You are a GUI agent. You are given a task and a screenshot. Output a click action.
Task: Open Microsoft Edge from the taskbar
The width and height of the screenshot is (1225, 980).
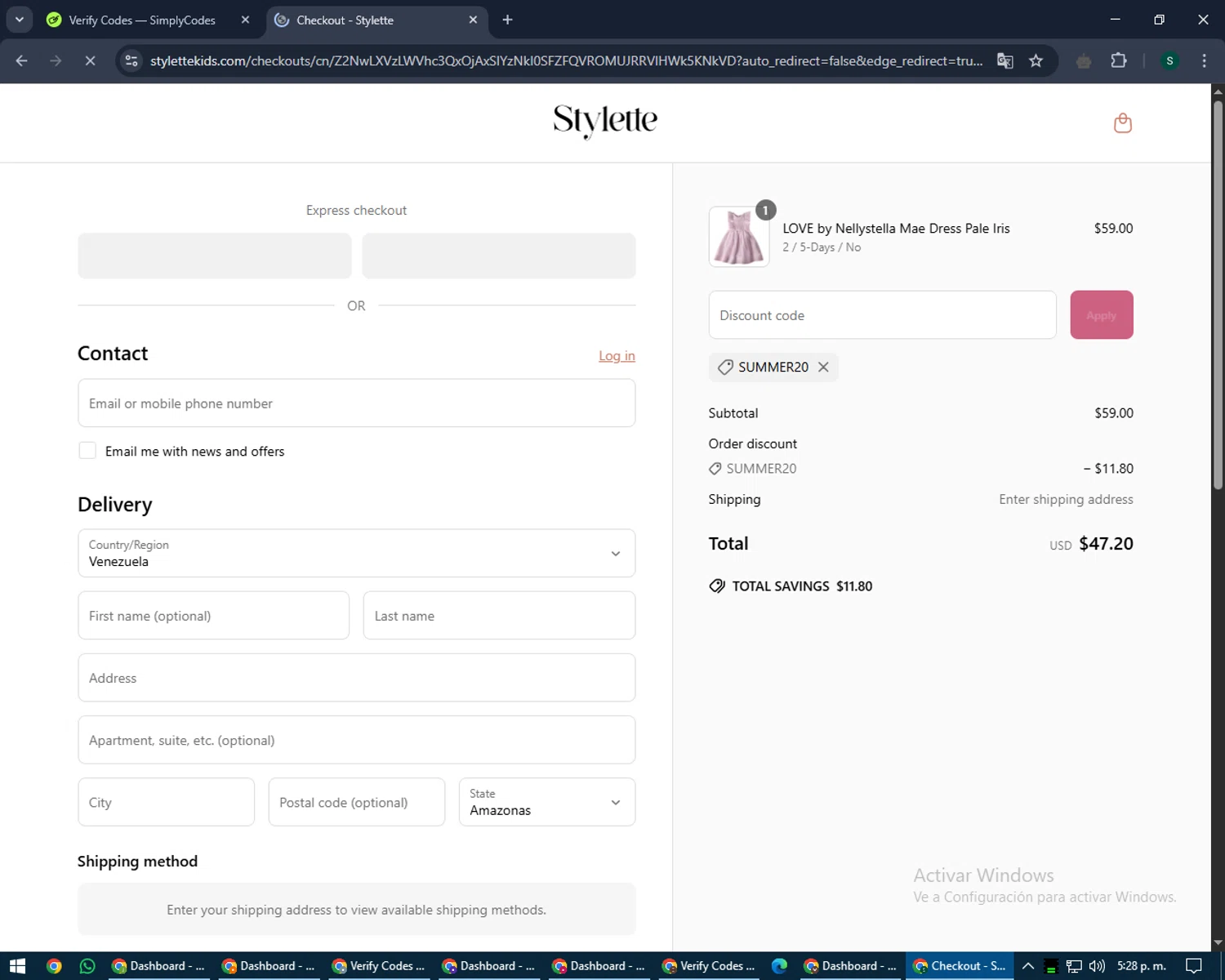pyautogui.click(x=780, y=966)
